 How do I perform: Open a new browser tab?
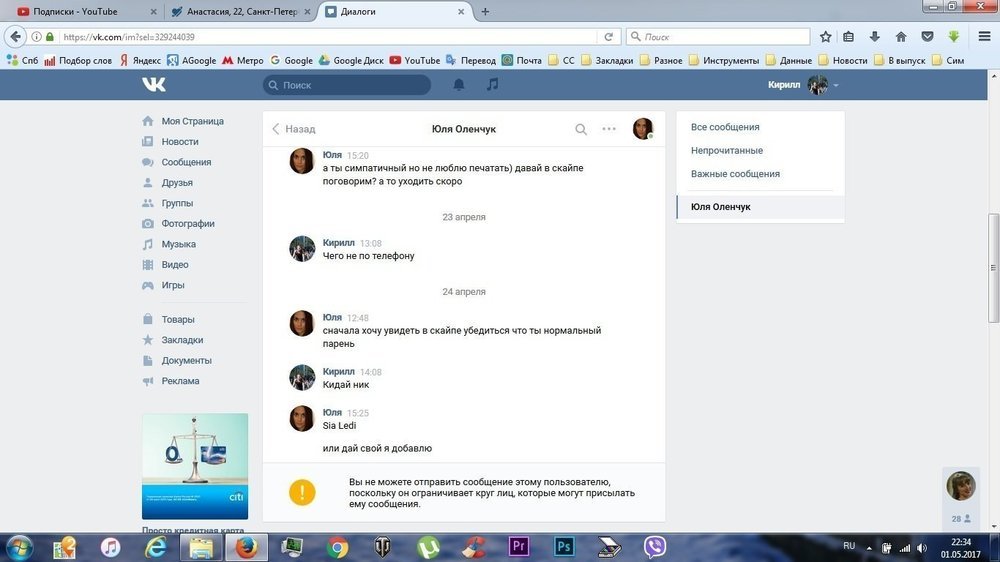coord(485,11)
